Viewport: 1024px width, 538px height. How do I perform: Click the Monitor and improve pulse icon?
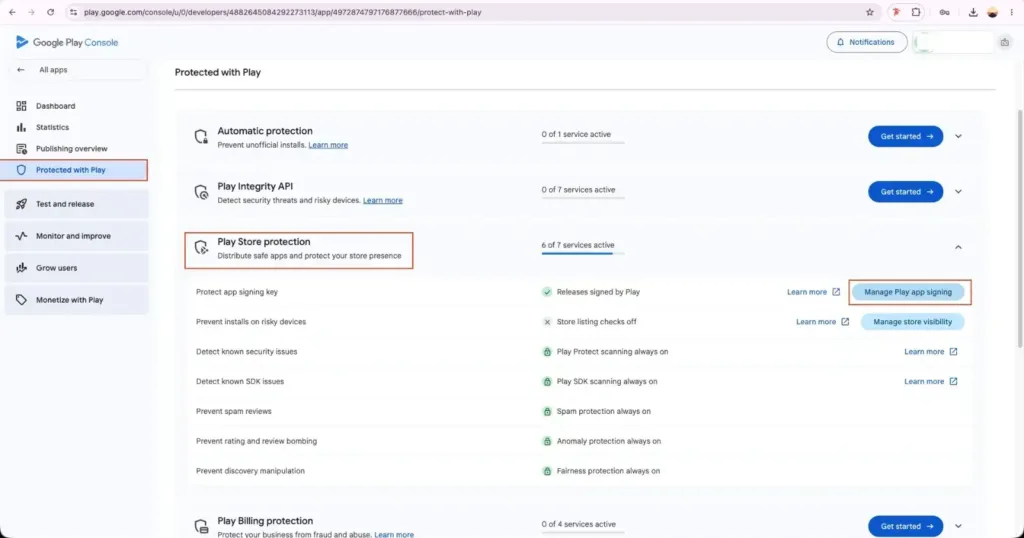click(x=22, y=236)
